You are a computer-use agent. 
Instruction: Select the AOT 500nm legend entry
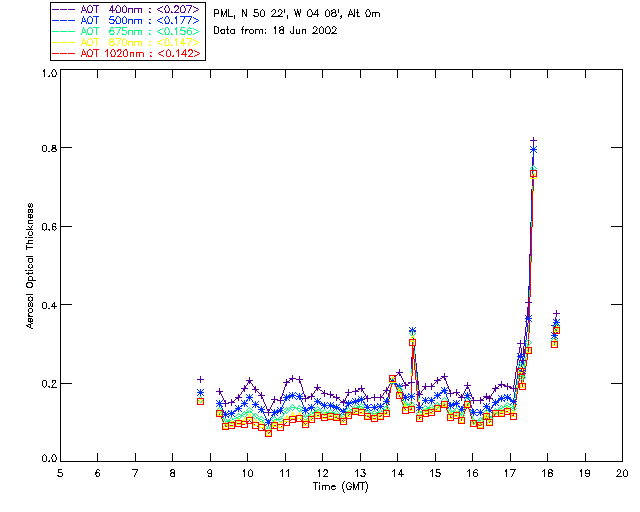127,20
